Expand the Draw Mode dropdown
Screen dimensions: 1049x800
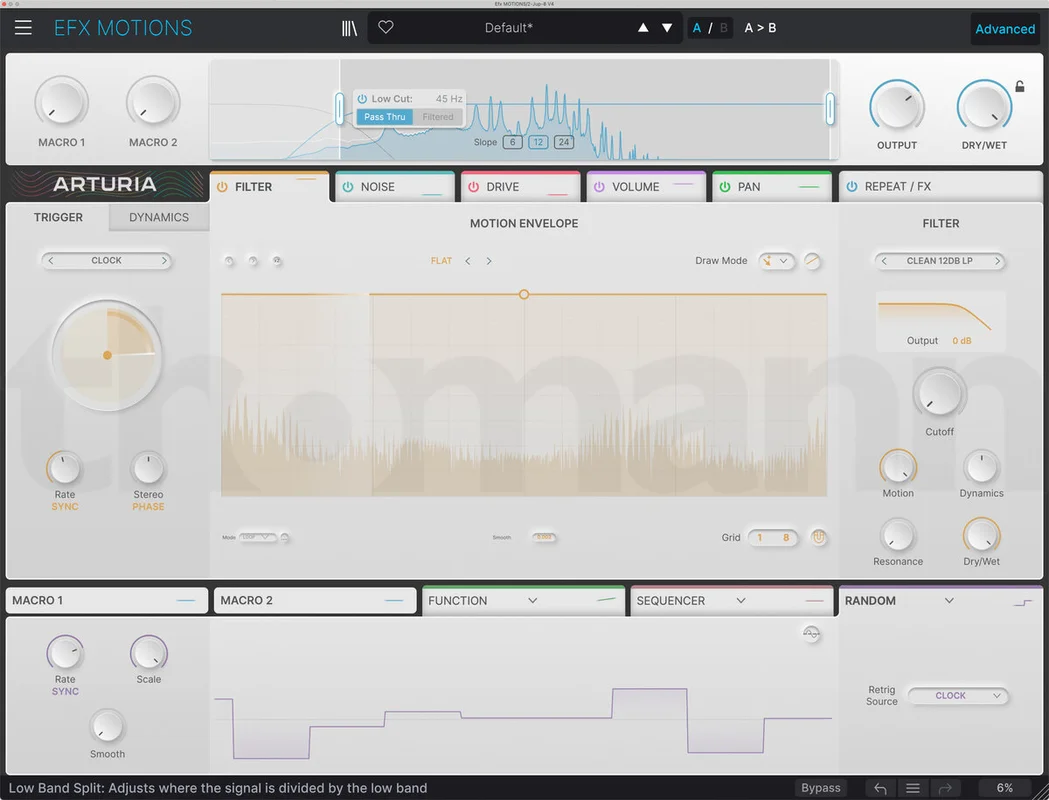pyautogui.click(x=776, y=261)
